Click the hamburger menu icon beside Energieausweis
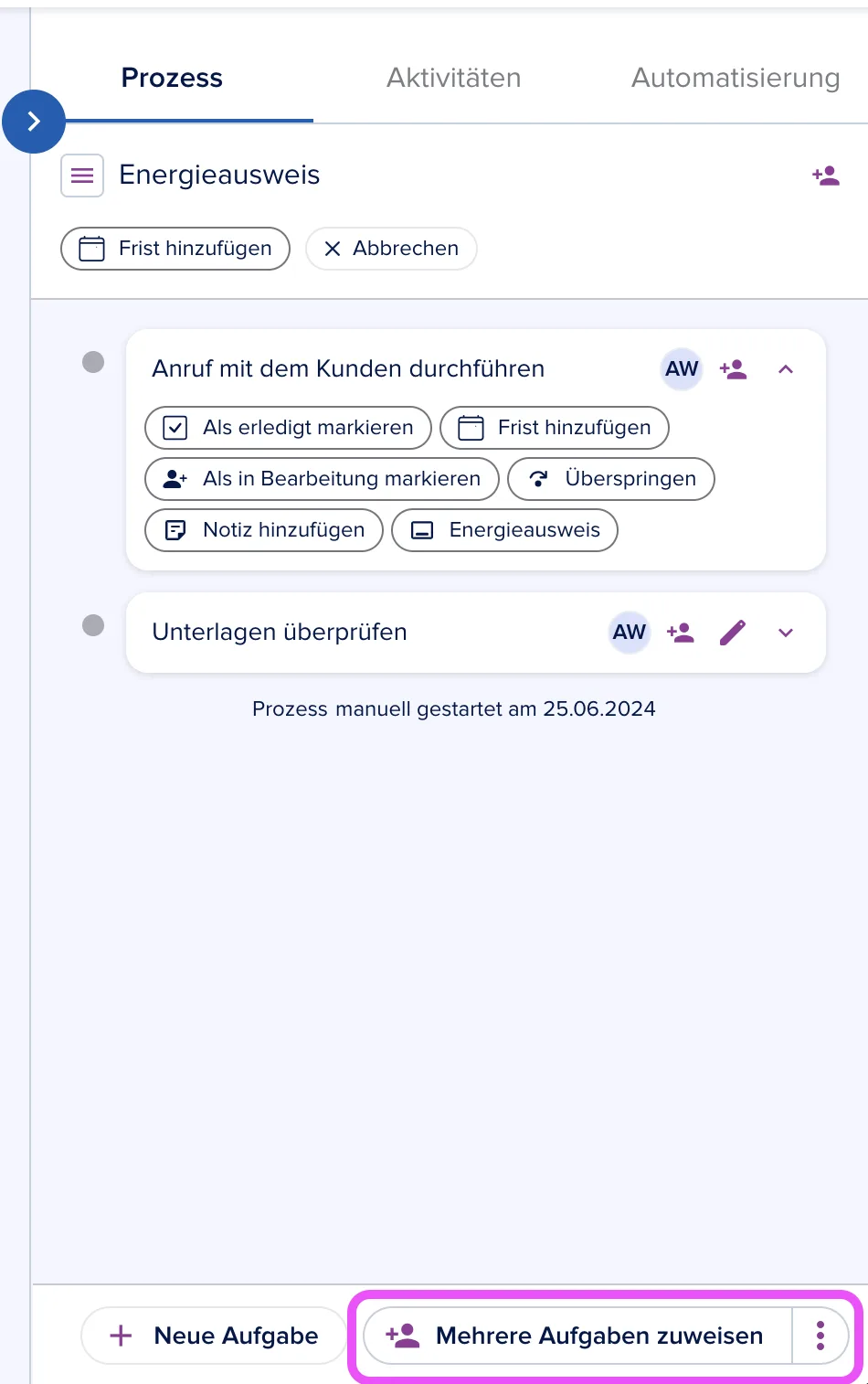This screenshot has width=868, height=1384. (82, 176)
